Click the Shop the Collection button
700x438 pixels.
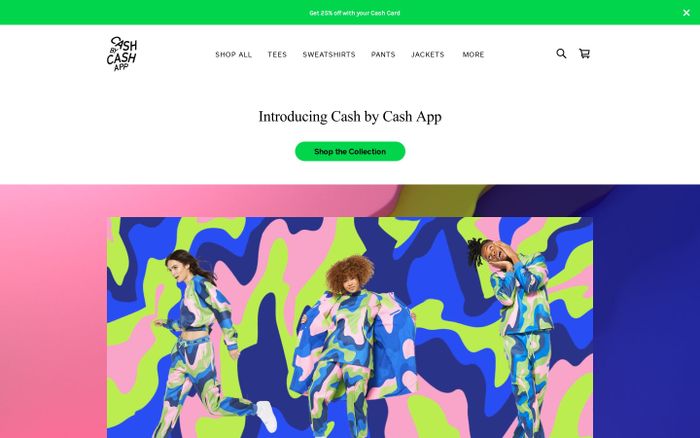pos(350,151)
